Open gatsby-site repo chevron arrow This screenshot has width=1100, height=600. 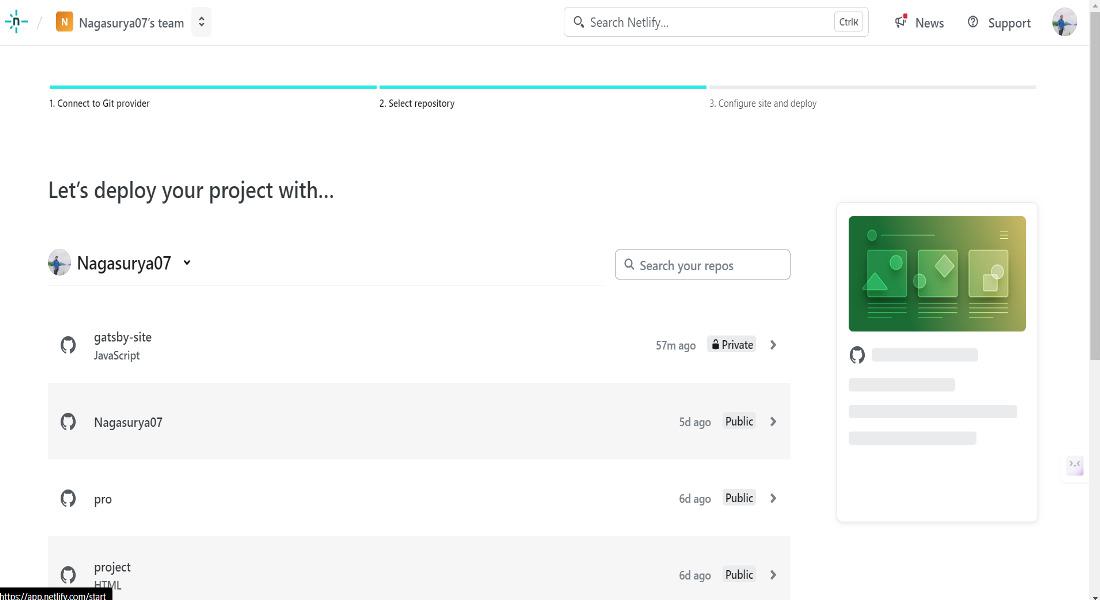tap(773, 345)
